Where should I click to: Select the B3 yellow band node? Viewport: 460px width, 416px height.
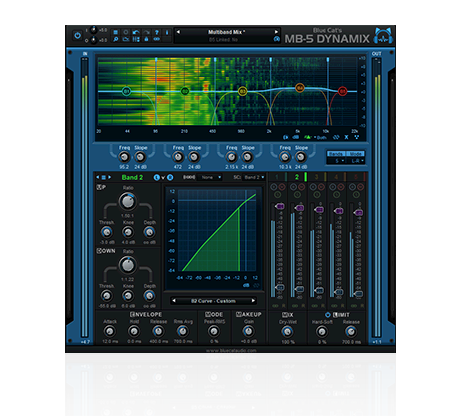pos(242,91)
